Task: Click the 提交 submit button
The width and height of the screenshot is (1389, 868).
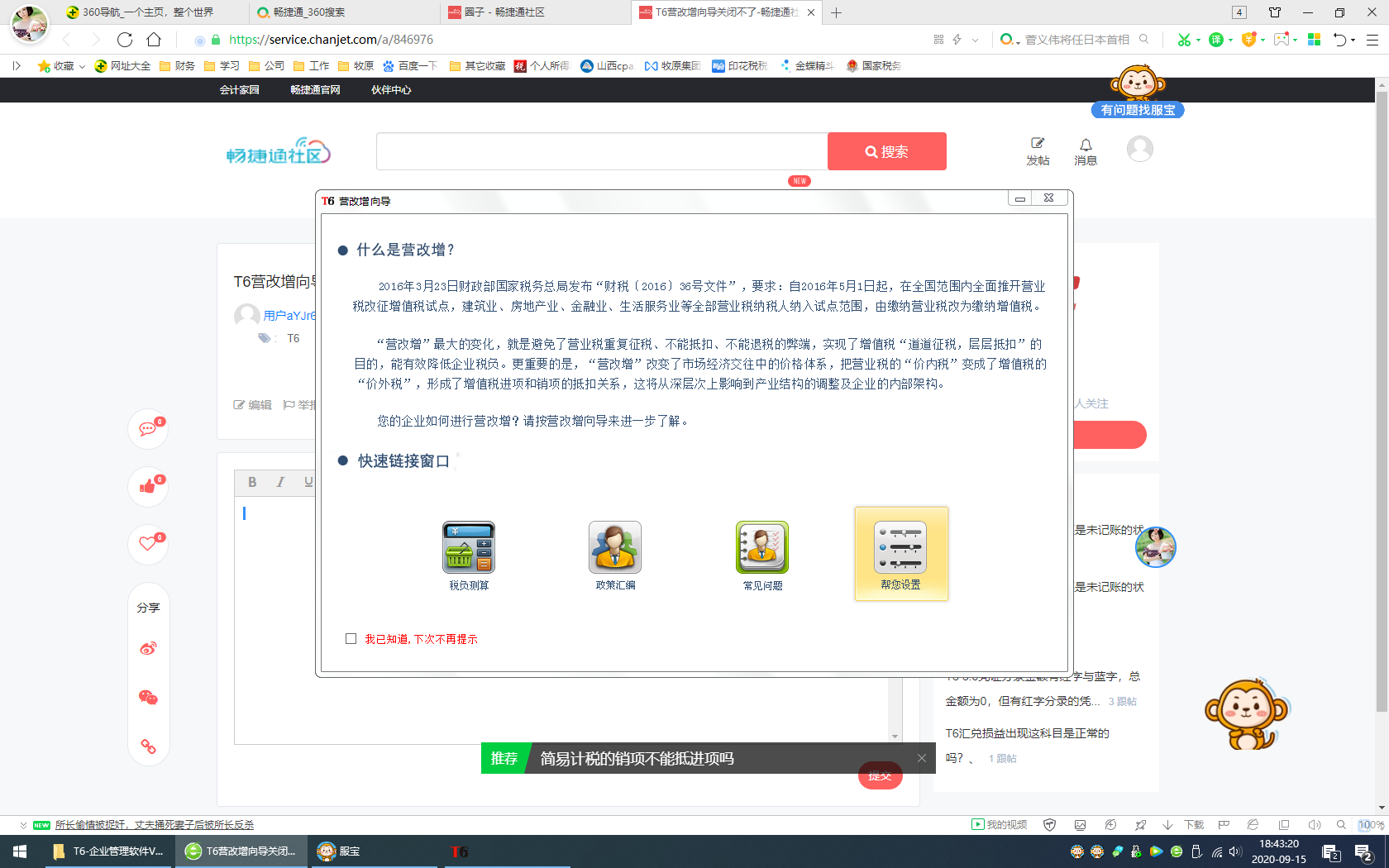Action: click(x=880, y=775)
